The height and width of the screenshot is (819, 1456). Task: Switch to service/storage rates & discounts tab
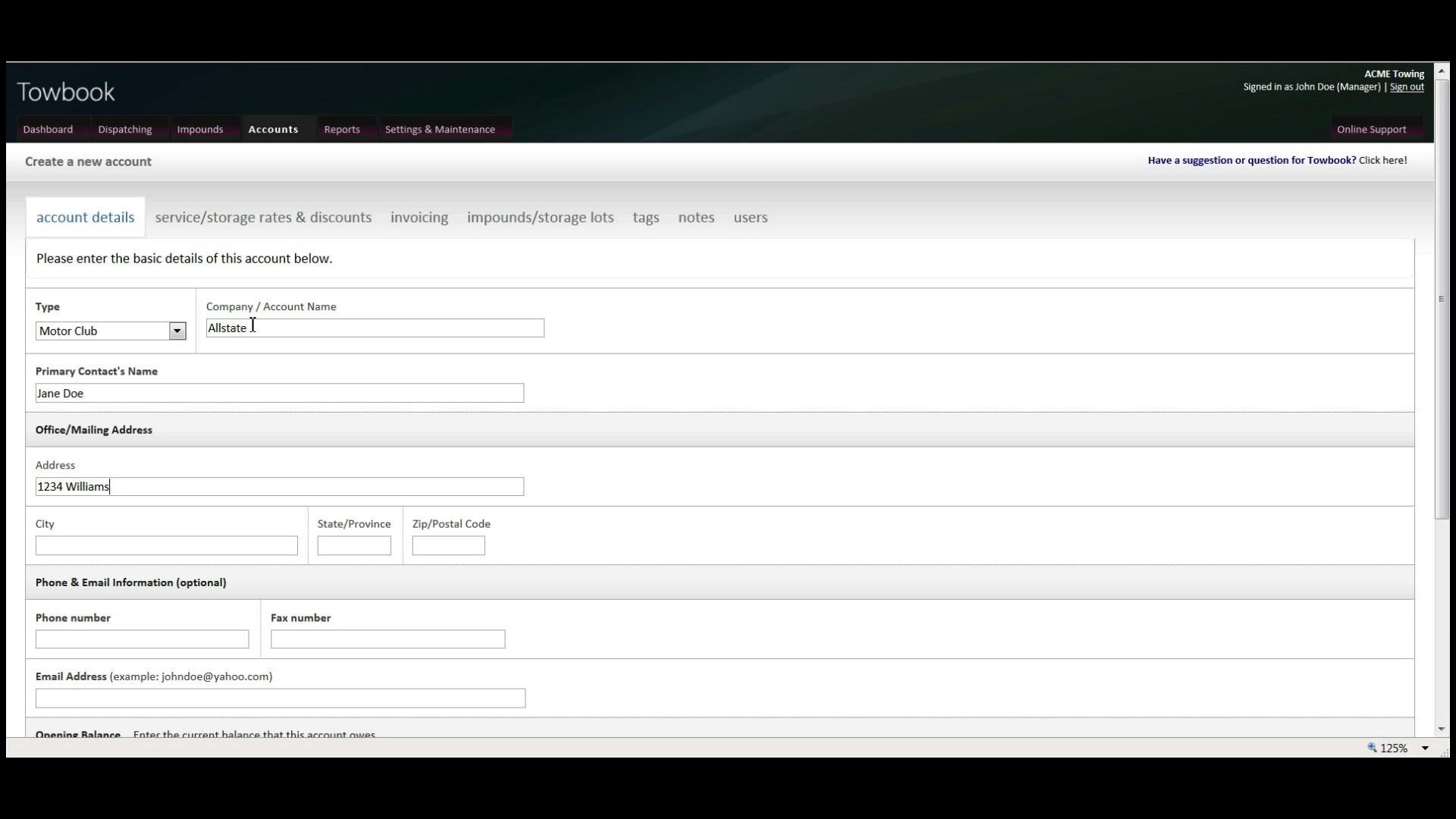[263, 218]
